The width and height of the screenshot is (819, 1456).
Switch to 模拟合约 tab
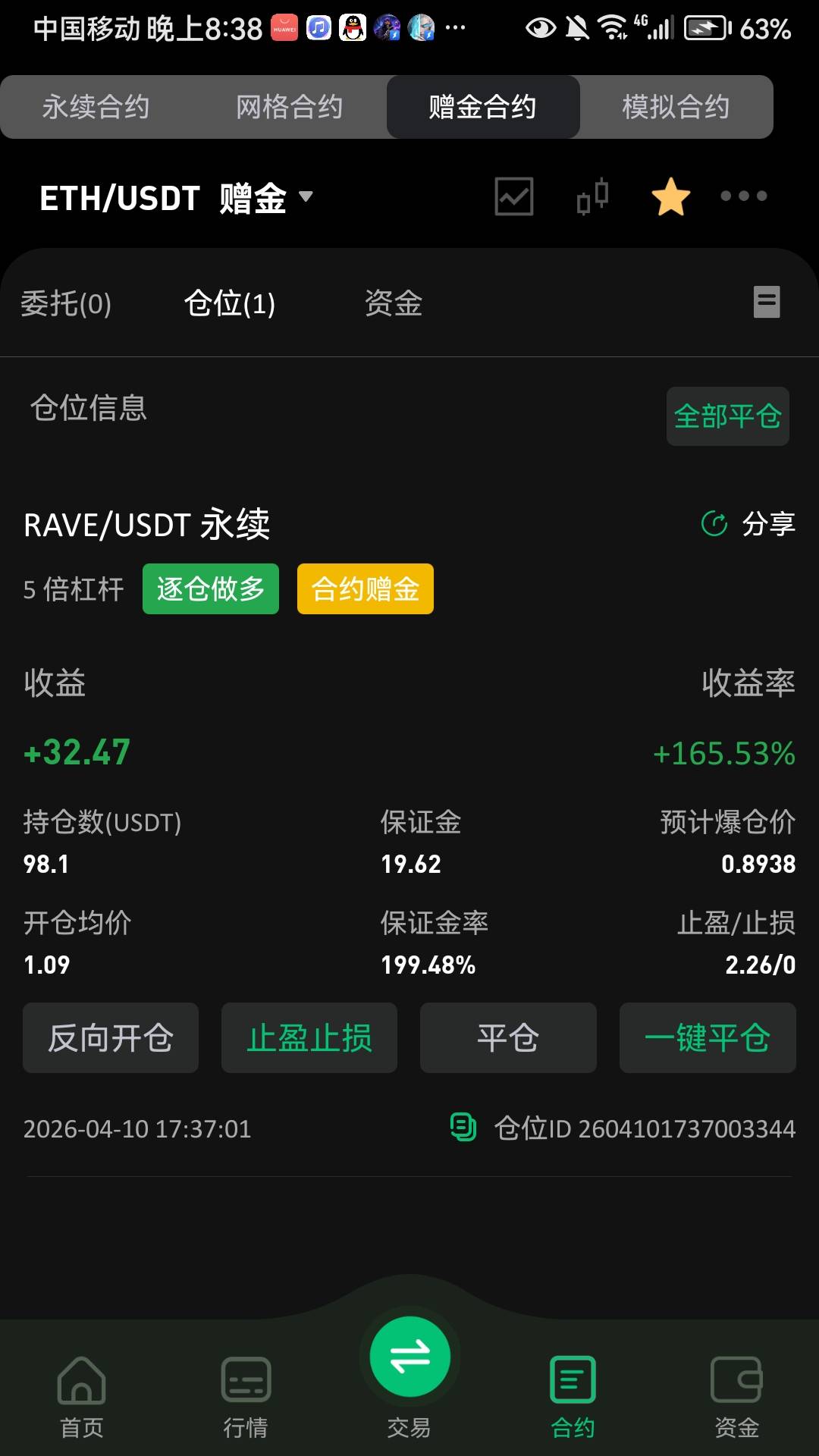pos(676,107)
